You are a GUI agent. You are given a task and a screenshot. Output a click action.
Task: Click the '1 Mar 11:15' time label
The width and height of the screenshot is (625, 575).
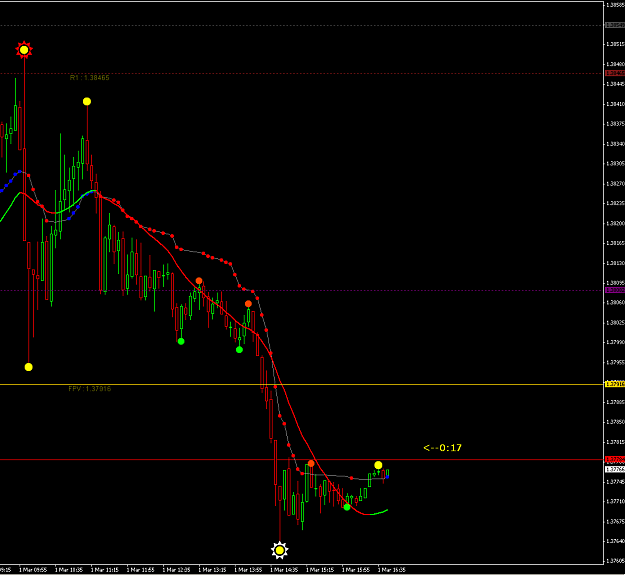point(105,570)
